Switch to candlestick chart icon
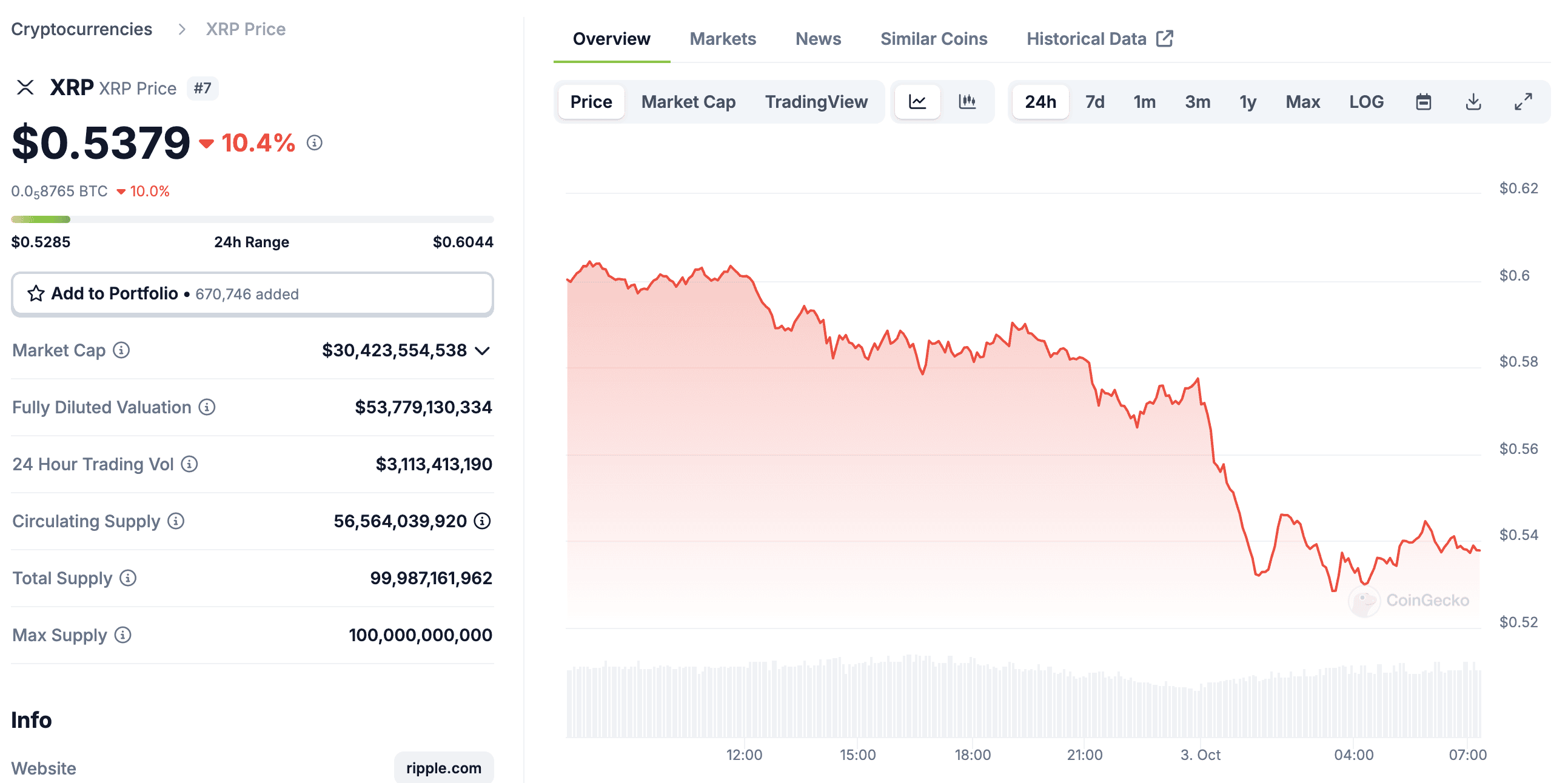This screenshot has height=783, width=1568. [967, 102]
